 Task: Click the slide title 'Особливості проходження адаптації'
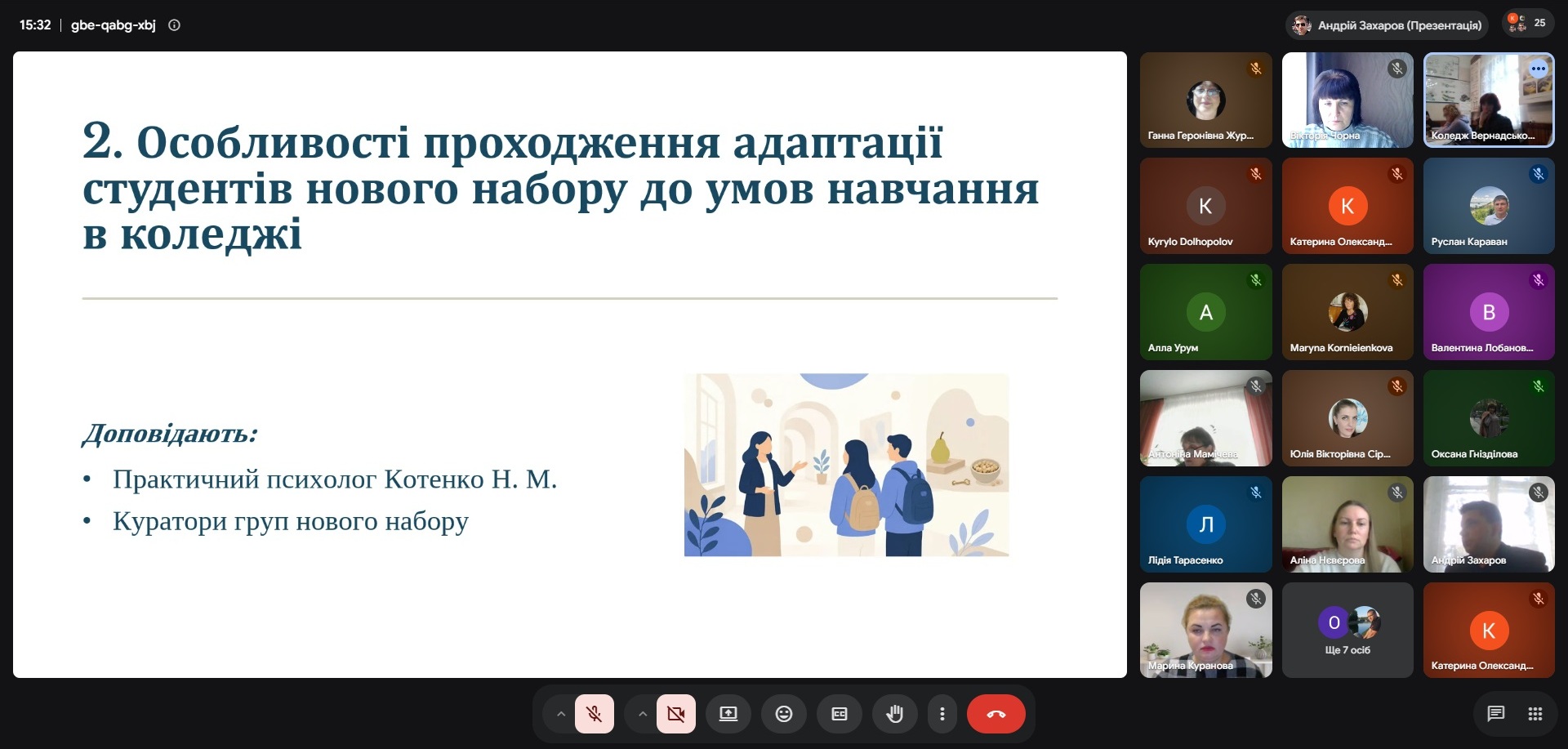pyautogui.click(x=540, y=142)
